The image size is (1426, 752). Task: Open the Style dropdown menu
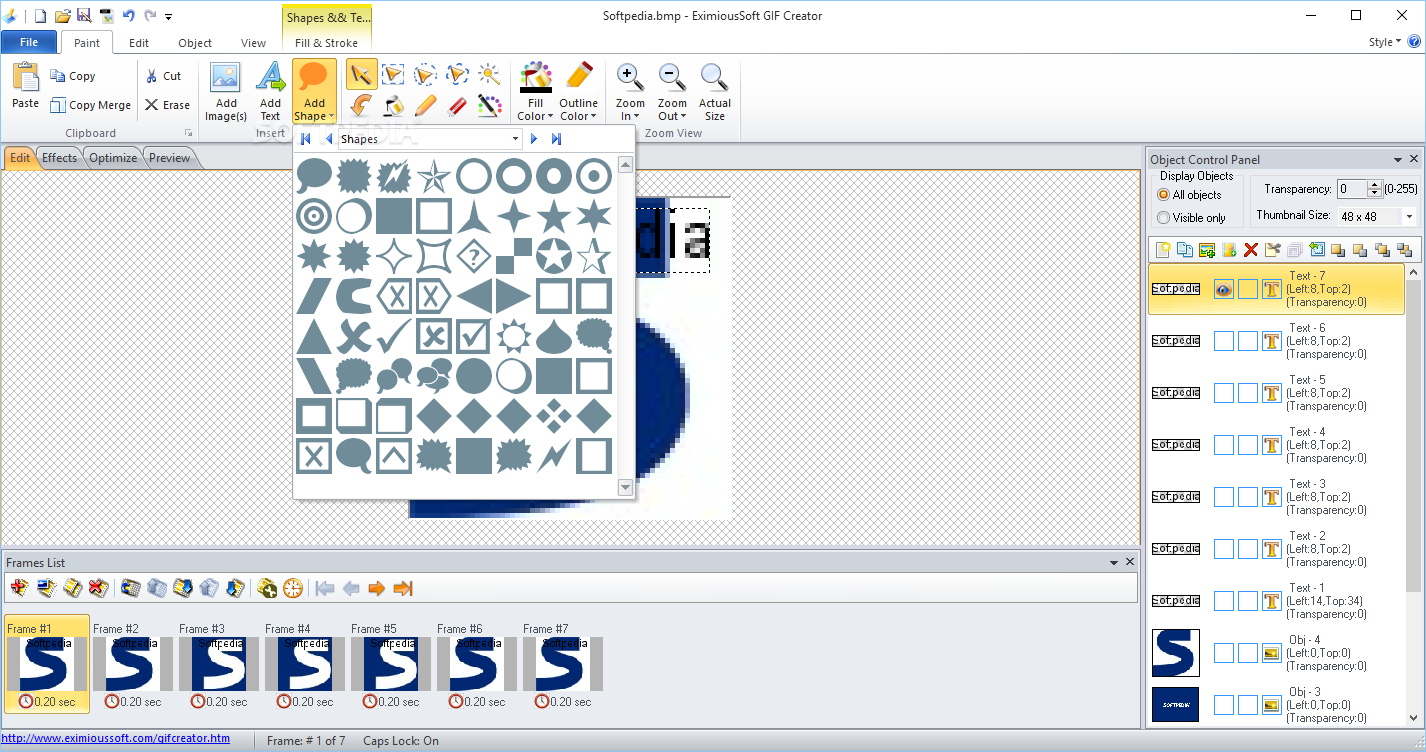1385,42
